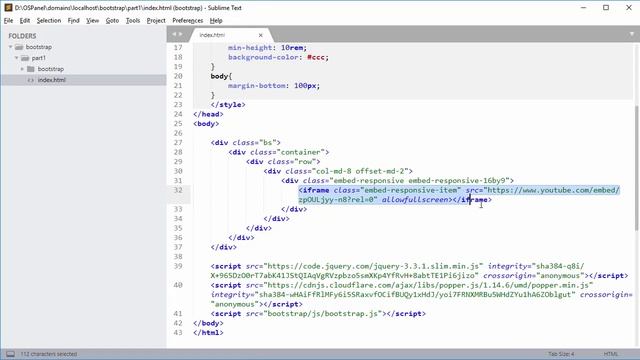640x360 pixels.
Task: Open the Selection menu
Action: pyautogui.click(x=49, y=20)
